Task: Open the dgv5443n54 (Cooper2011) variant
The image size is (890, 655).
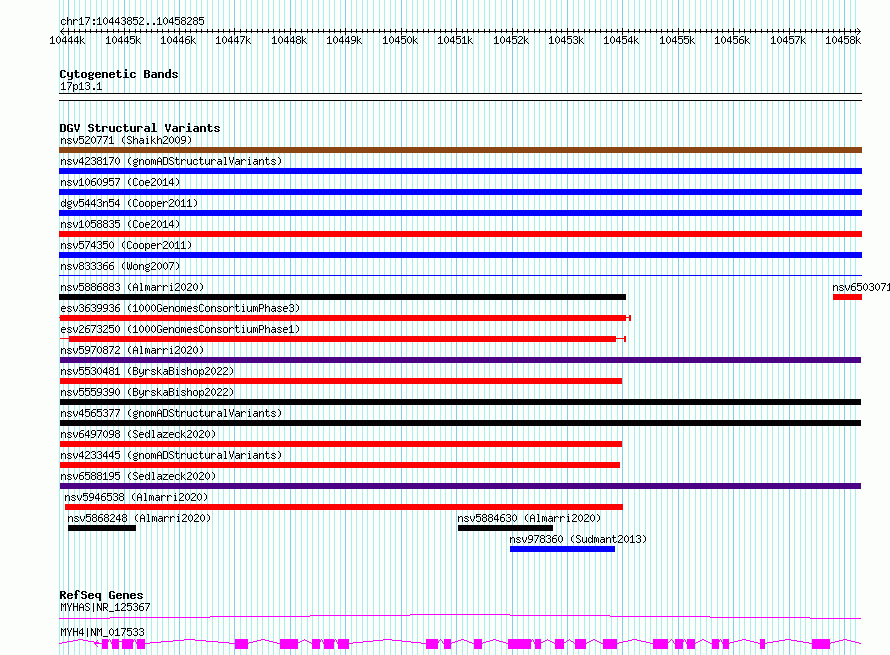Action: coord(129,203)
